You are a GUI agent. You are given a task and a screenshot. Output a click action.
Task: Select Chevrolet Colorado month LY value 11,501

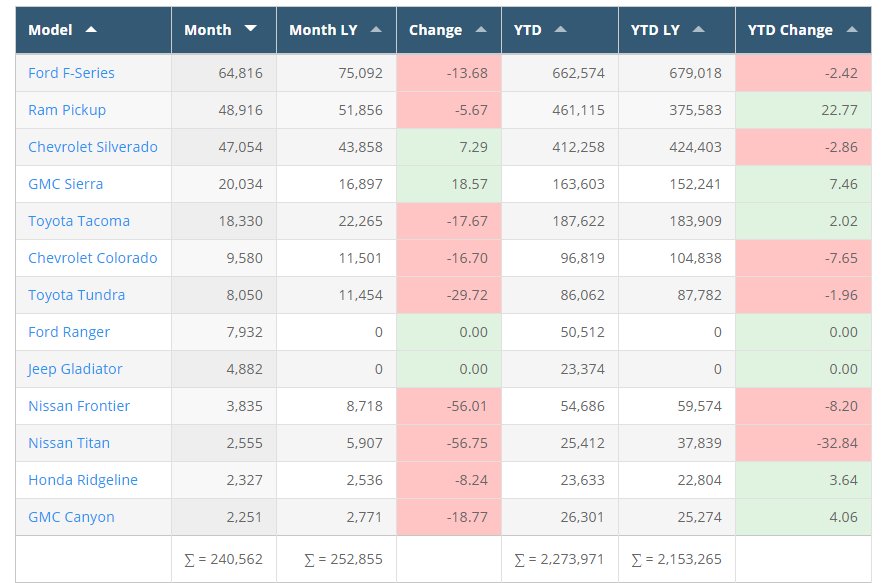pos(361,258)
